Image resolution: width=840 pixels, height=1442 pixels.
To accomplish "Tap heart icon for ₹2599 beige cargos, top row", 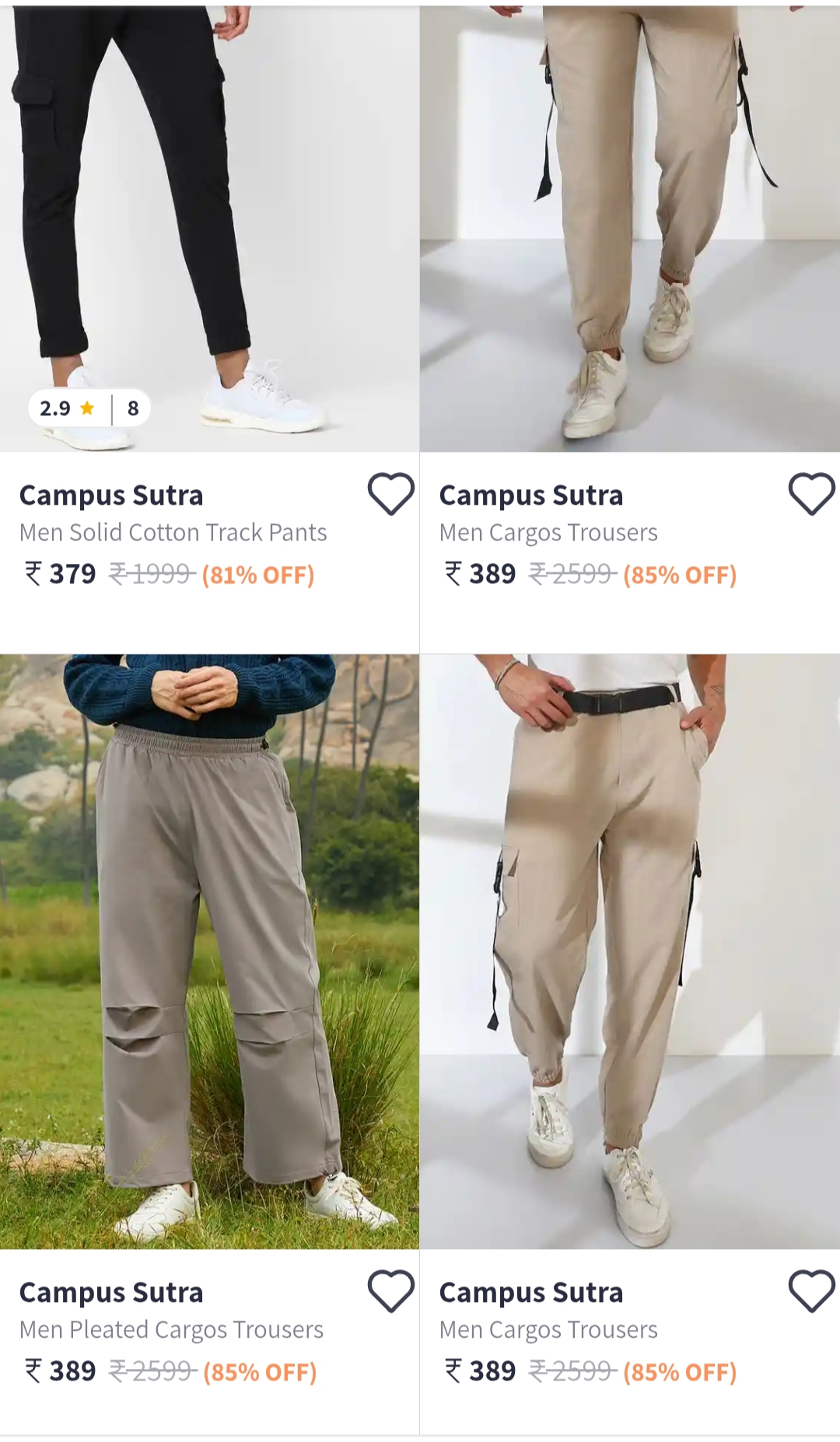I will point(811,494).
